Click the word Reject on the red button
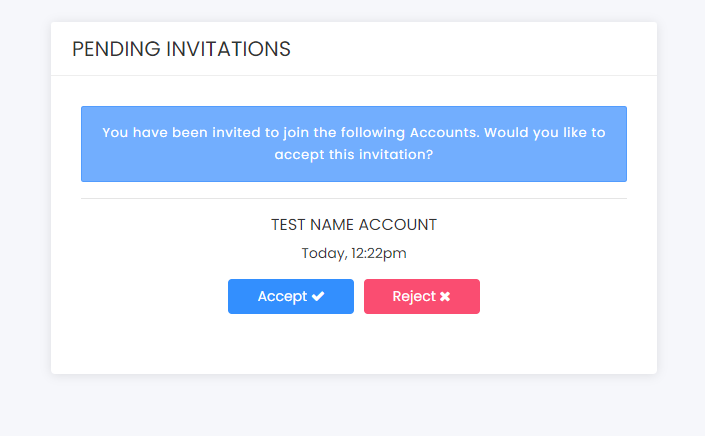Viewport: 705px width, 436px height. point(414,297)
